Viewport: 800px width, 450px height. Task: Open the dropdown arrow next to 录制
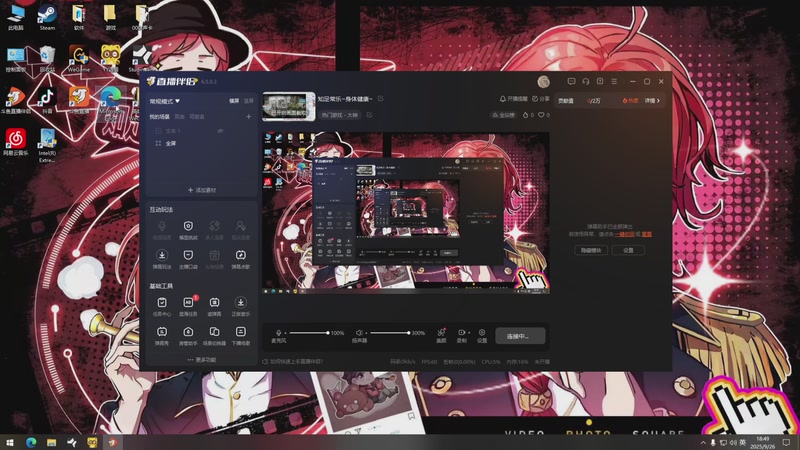coord(469,333)
